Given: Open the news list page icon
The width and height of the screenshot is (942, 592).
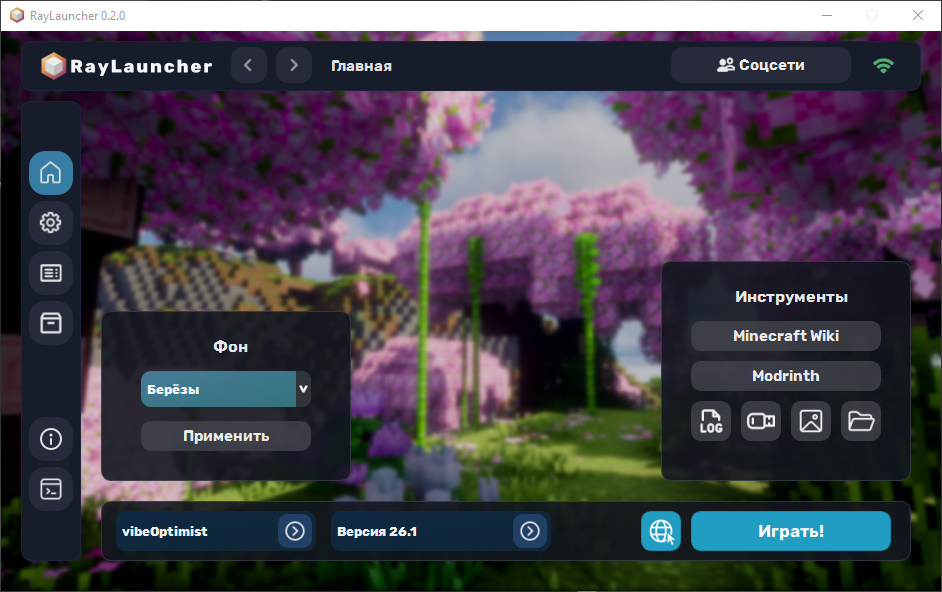Looking at the screenshot, I should coord(51,273).
